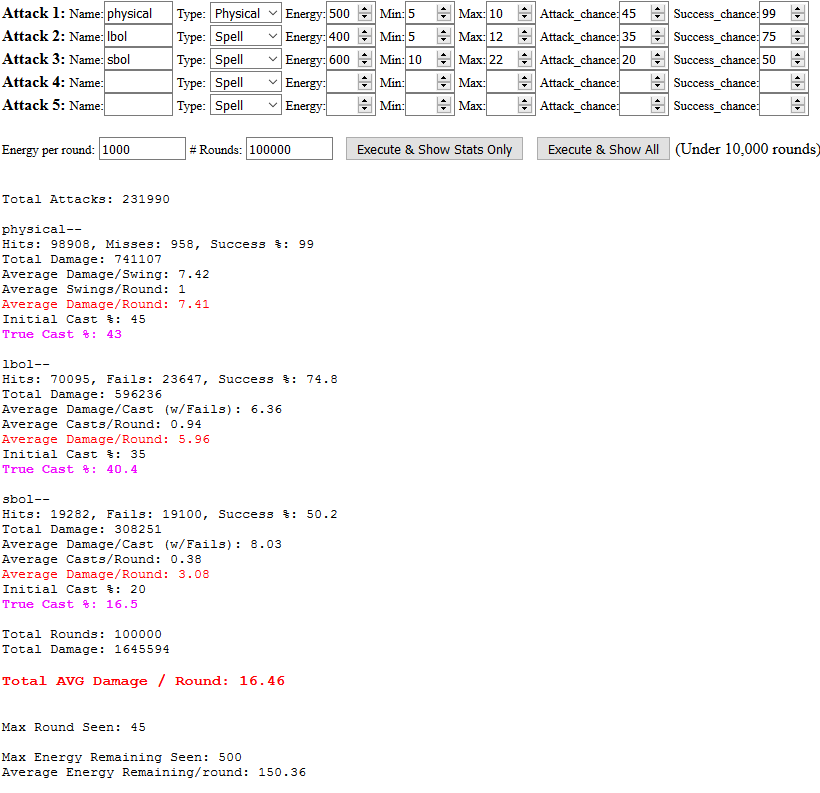Click Attack 2 Name field 'lbol'
Screen dimensions: 820x793
(x=138, y=37)
